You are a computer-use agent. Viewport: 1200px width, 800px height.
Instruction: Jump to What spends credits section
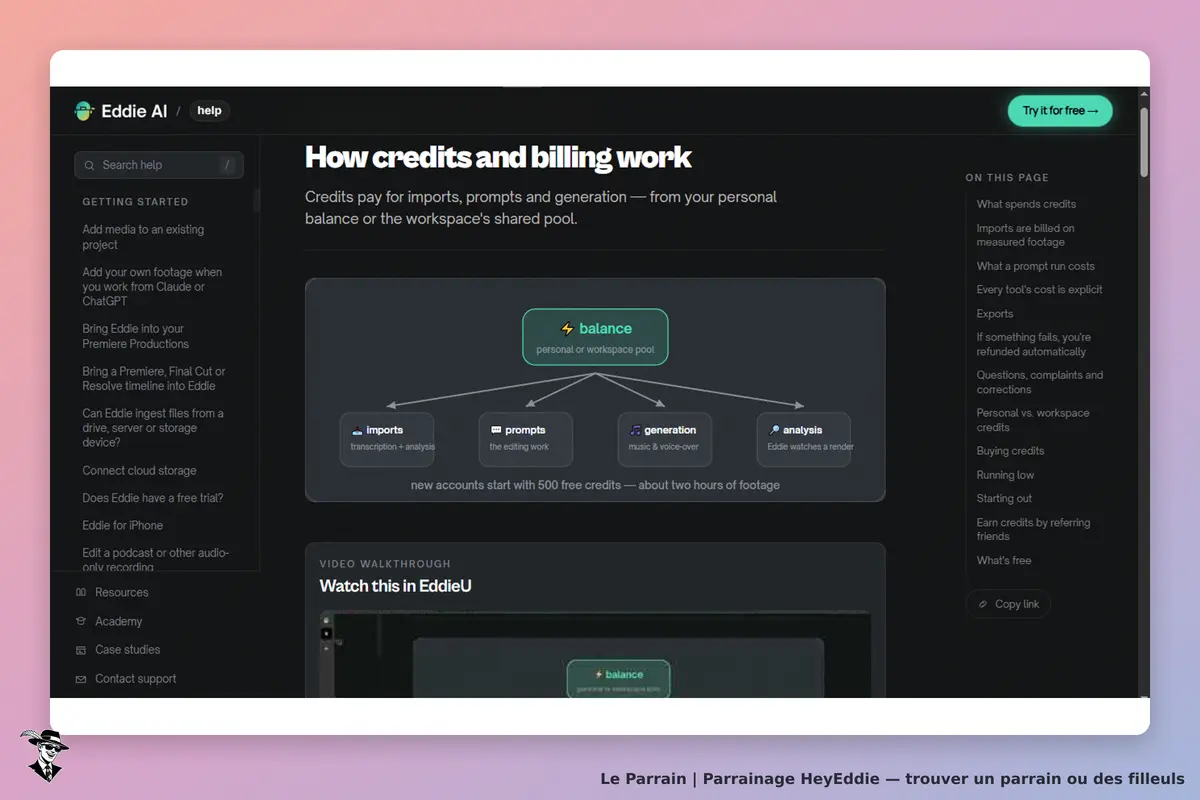[1026, 204]
